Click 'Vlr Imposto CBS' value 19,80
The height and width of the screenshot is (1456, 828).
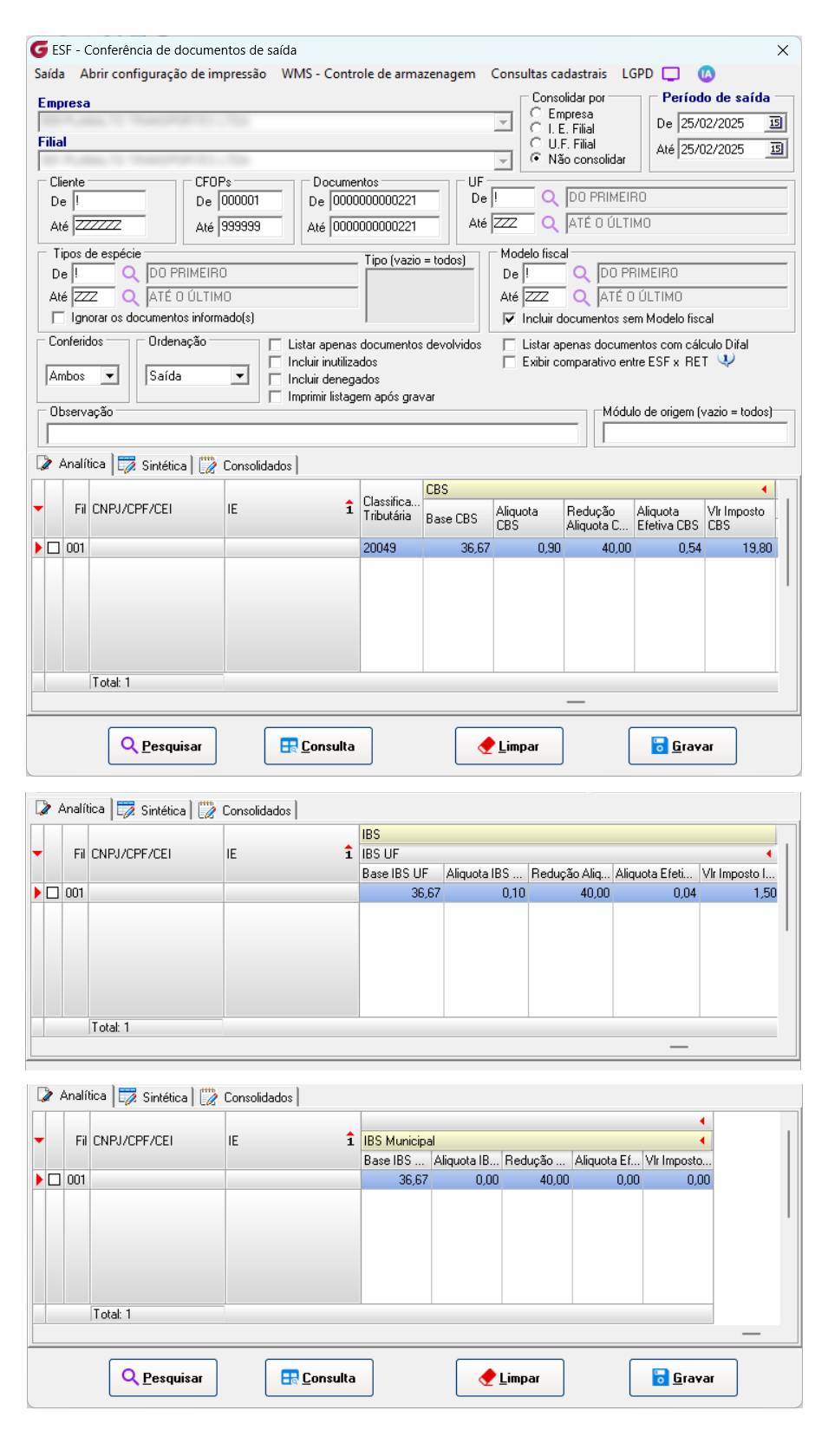pos(741,549)
